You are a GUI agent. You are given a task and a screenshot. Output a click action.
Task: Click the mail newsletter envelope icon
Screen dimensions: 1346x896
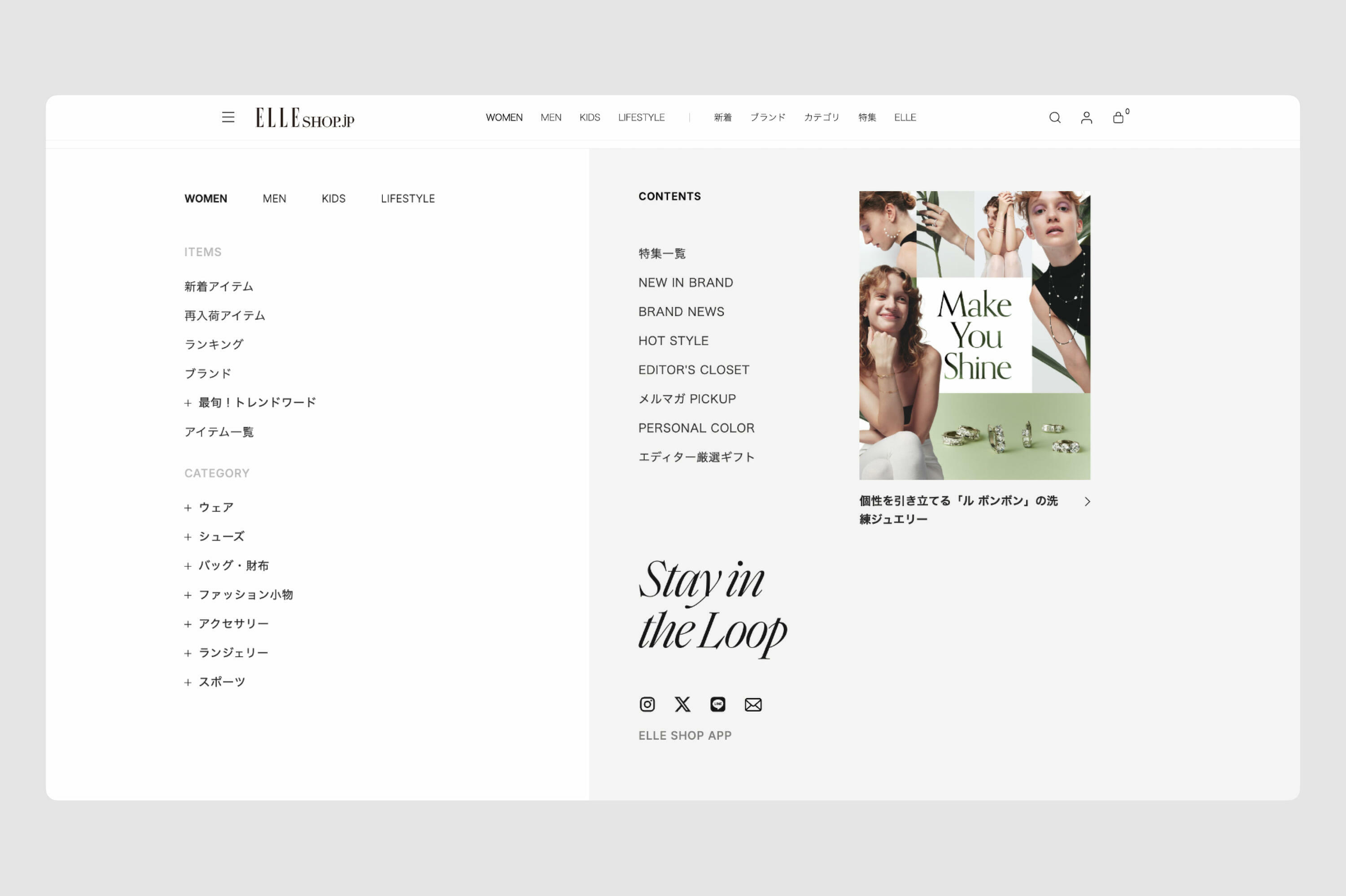pyautogui.click(x=753, y=705)
